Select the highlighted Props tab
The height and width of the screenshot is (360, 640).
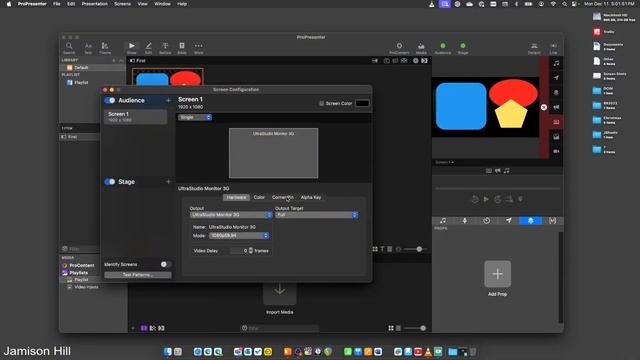[x=530, y=220]
